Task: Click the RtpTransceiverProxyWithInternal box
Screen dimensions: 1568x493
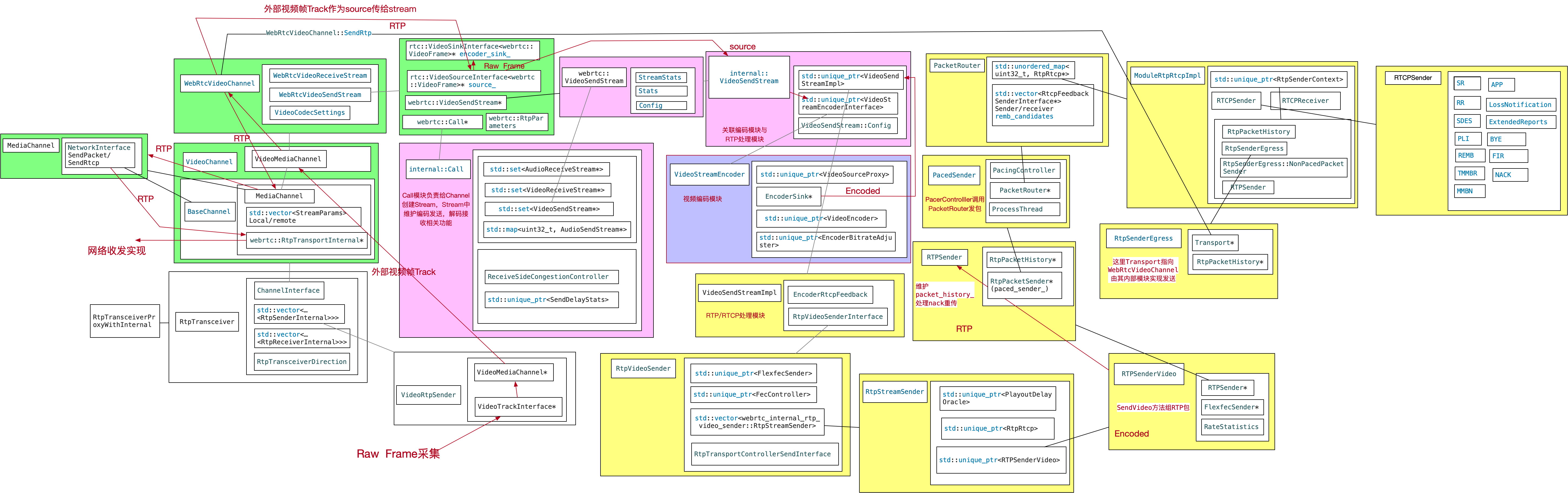Action: pyautogui.click(x=125, y=321)
